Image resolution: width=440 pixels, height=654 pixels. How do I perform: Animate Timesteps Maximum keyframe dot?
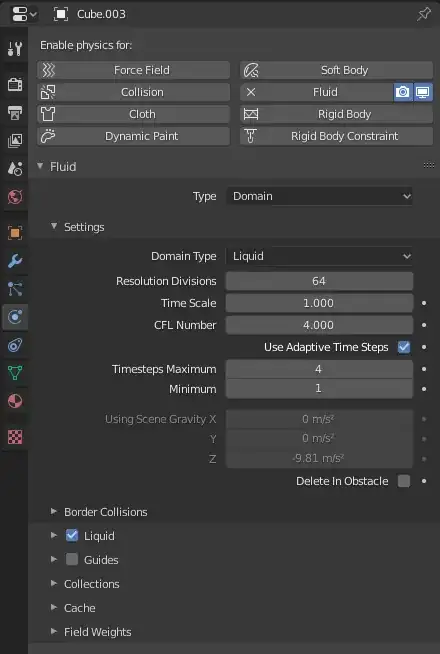[x=424, y=369]
